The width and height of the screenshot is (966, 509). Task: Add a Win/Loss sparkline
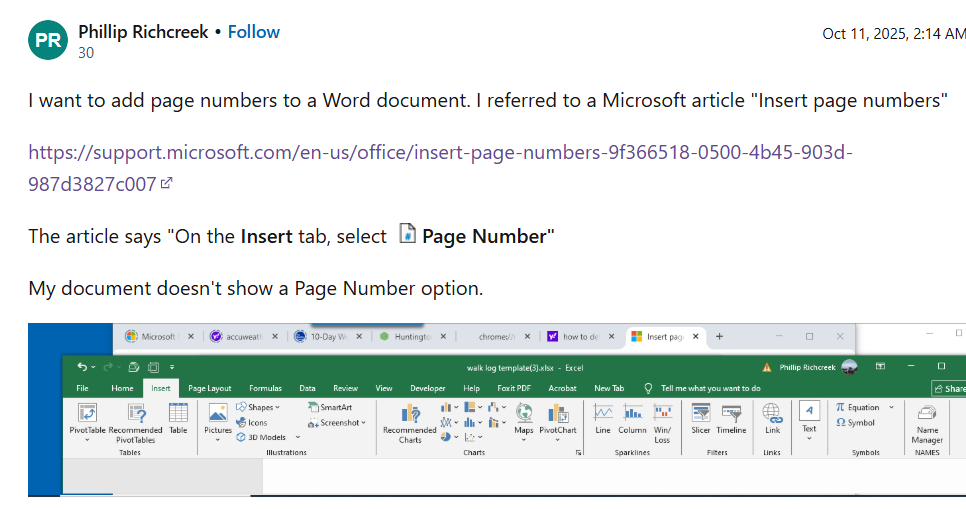click(x=662, y=423)
